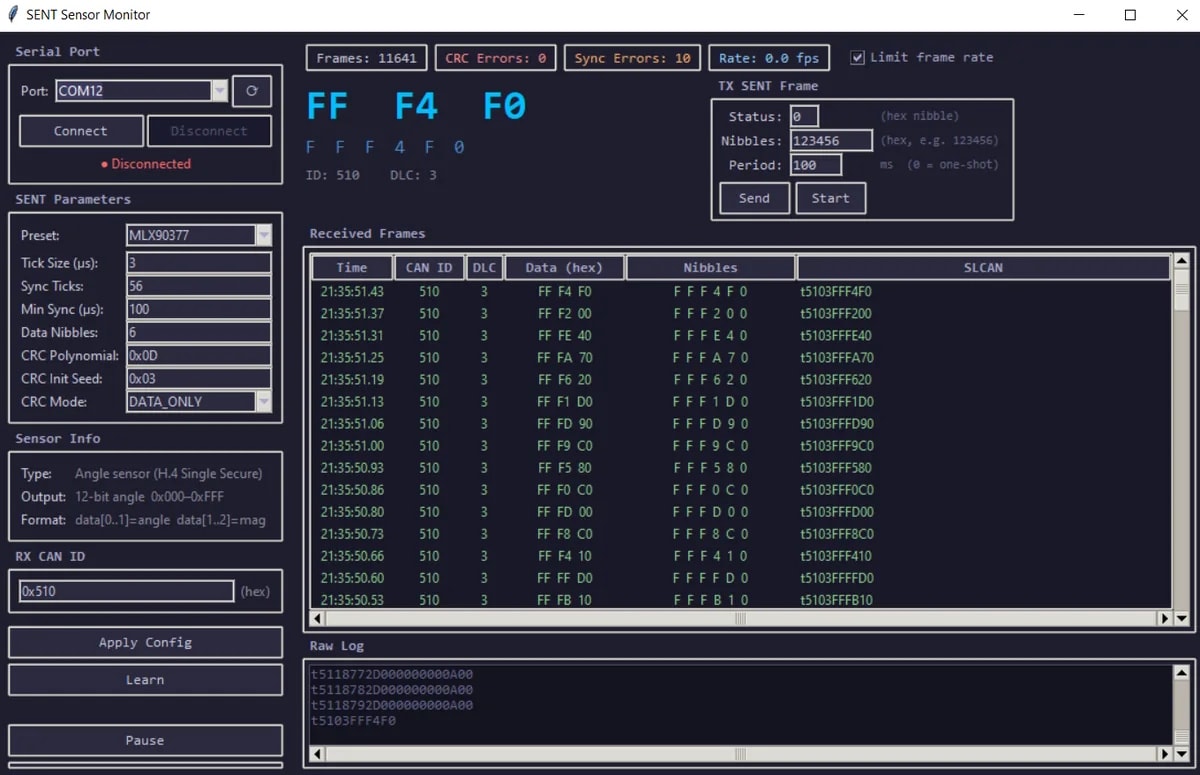The height and width of the screenshot is (775, 1200).
Task: Click the CRC Init Seed field
Action: coord(199,378)
